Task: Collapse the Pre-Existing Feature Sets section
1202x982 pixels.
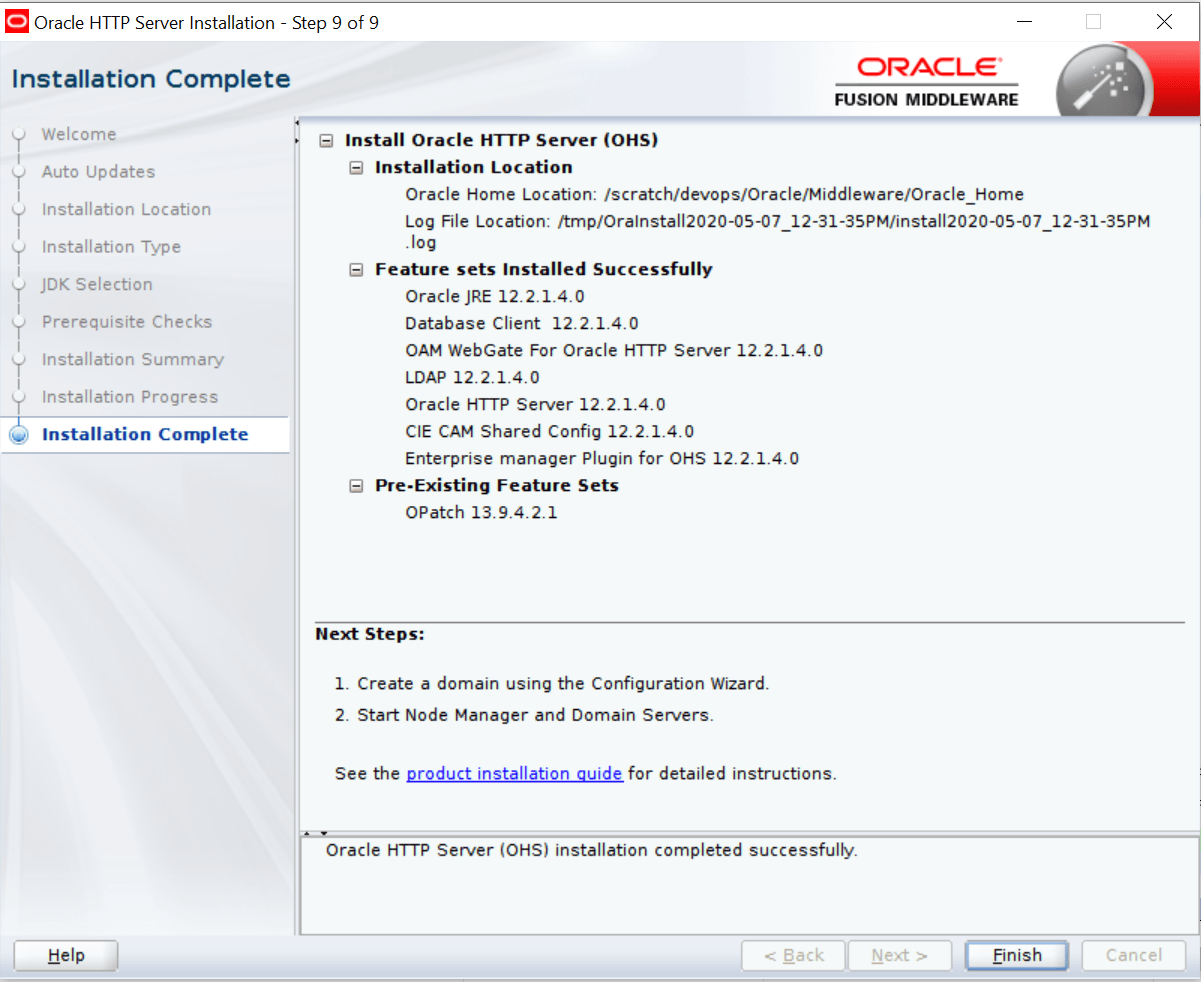Action: (x=356, y=485)
